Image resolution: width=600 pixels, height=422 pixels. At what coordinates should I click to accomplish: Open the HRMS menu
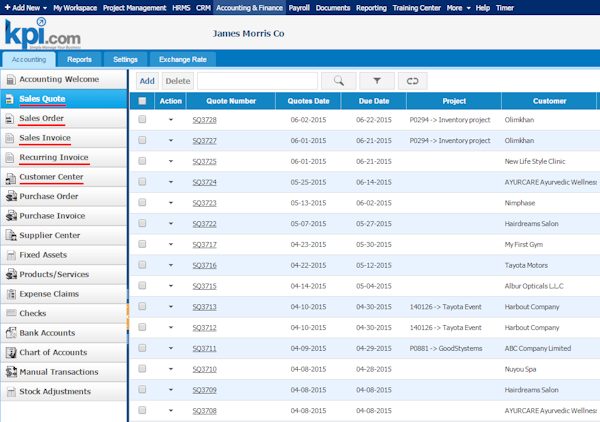[181, 8]
